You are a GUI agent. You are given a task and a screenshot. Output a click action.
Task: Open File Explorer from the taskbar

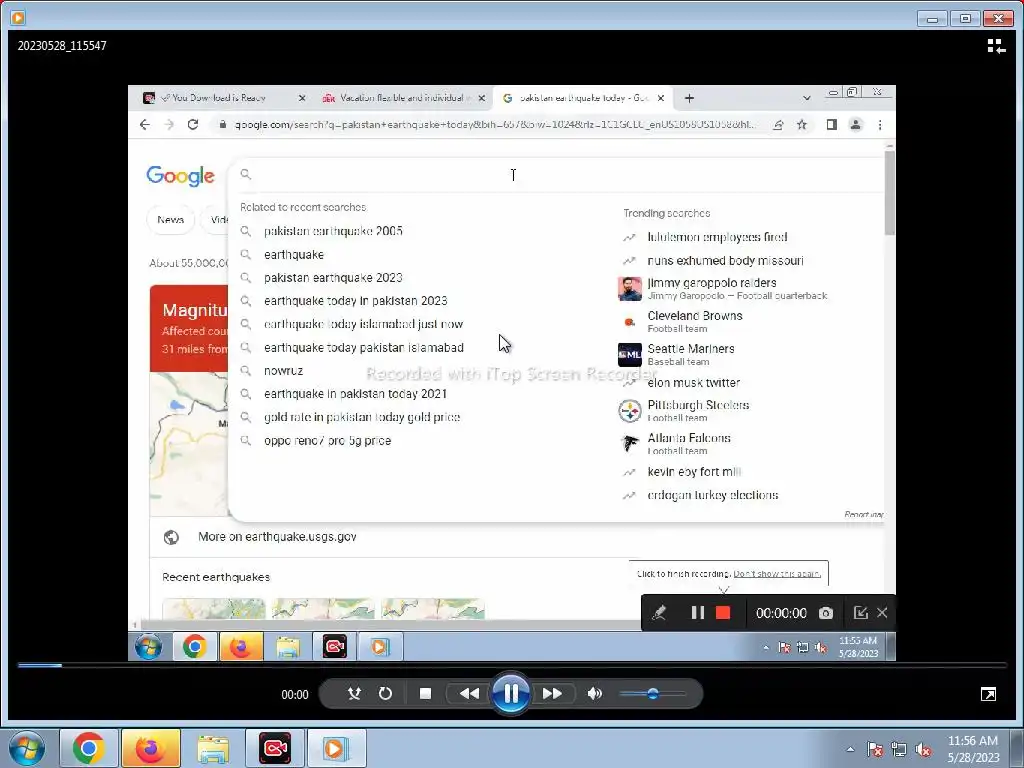pyautogui.click(x=213, y=748)
